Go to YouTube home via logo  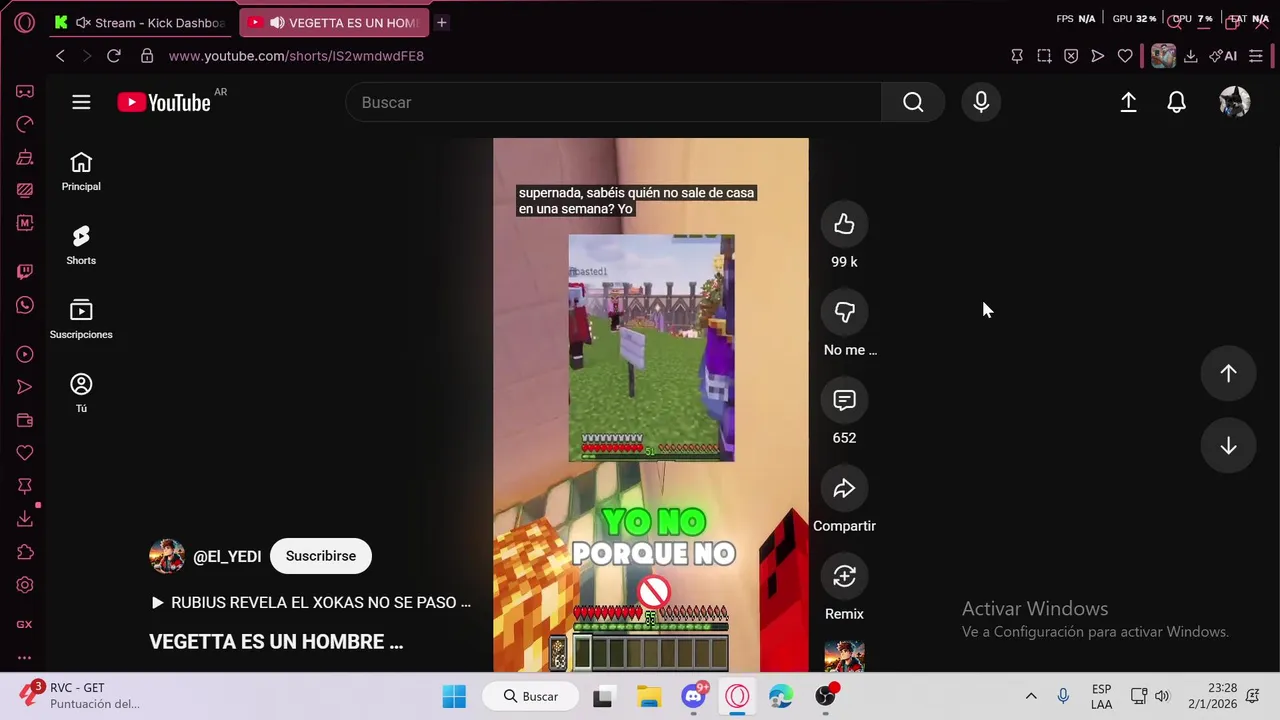pos(164,102)
